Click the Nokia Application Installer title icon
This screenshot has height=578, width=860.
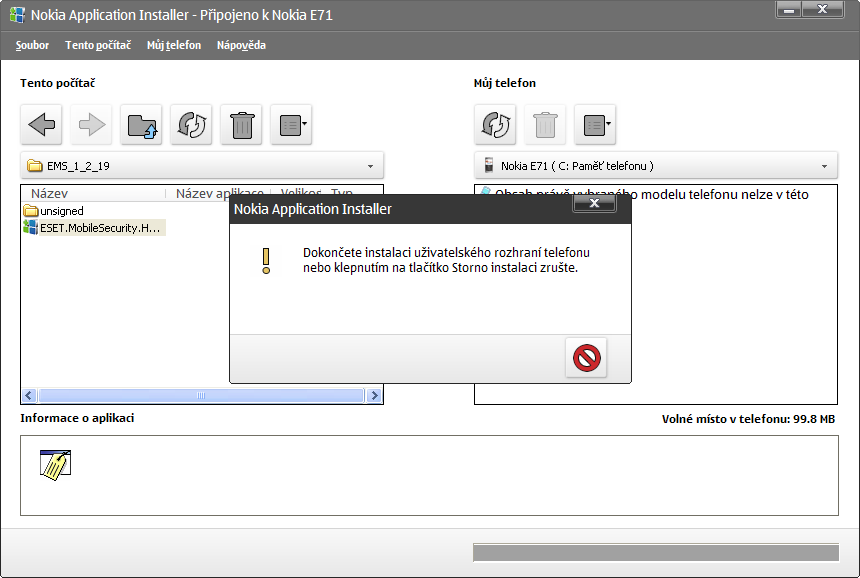click(x=17, y=15)
